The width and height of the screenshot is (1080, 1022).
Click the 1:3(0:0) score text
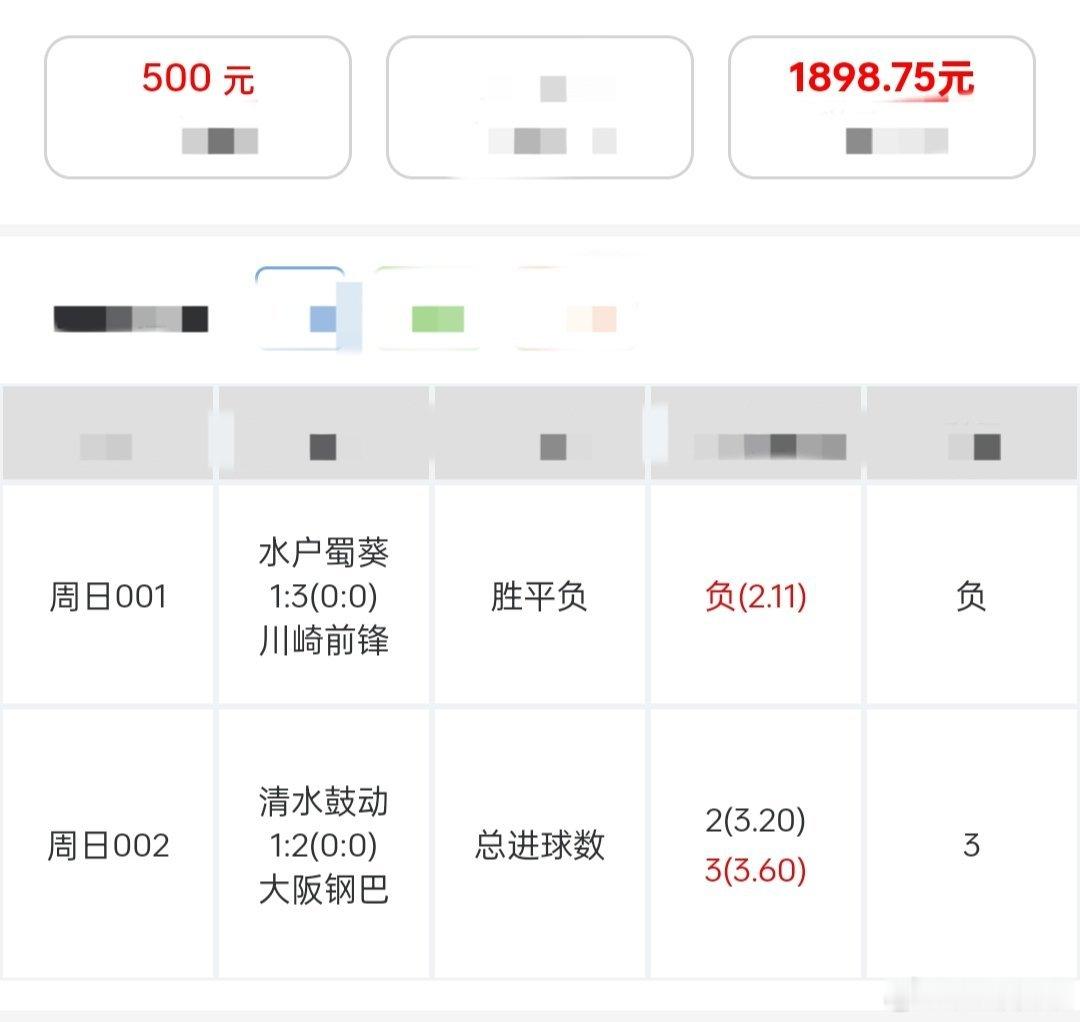324,596
